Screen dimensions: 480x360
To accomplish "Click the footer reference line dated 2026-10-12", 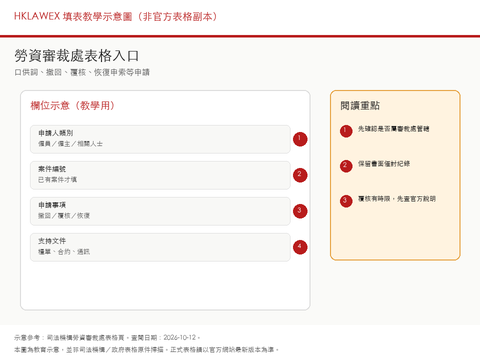I will click(x=107, y=338).
